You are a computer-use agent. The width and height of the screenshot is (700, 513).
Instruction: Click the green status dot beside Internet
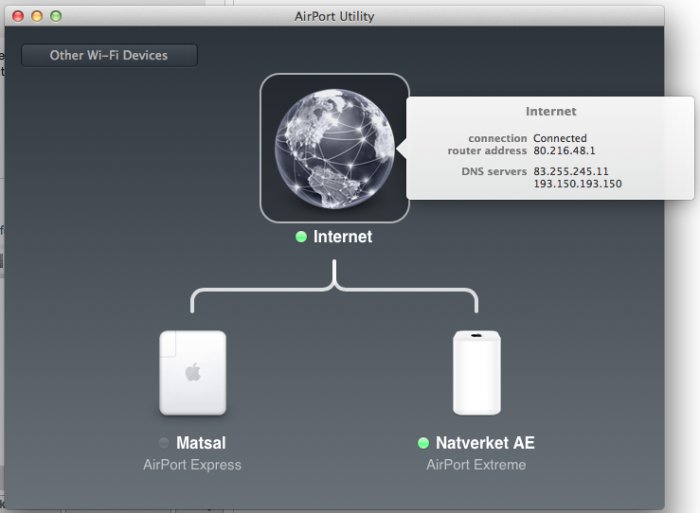301,237
